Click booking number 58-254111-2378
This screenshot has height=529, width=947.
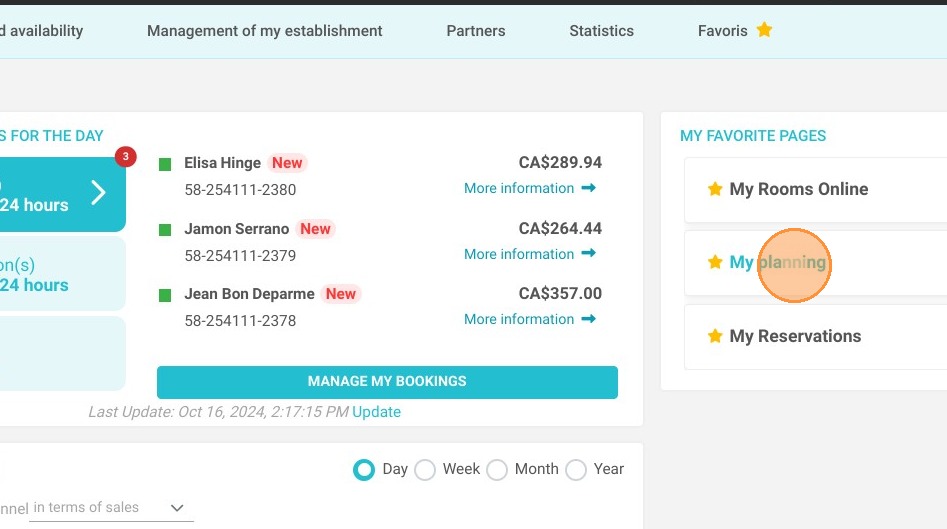pyautogui.click(x=240, y=321)
